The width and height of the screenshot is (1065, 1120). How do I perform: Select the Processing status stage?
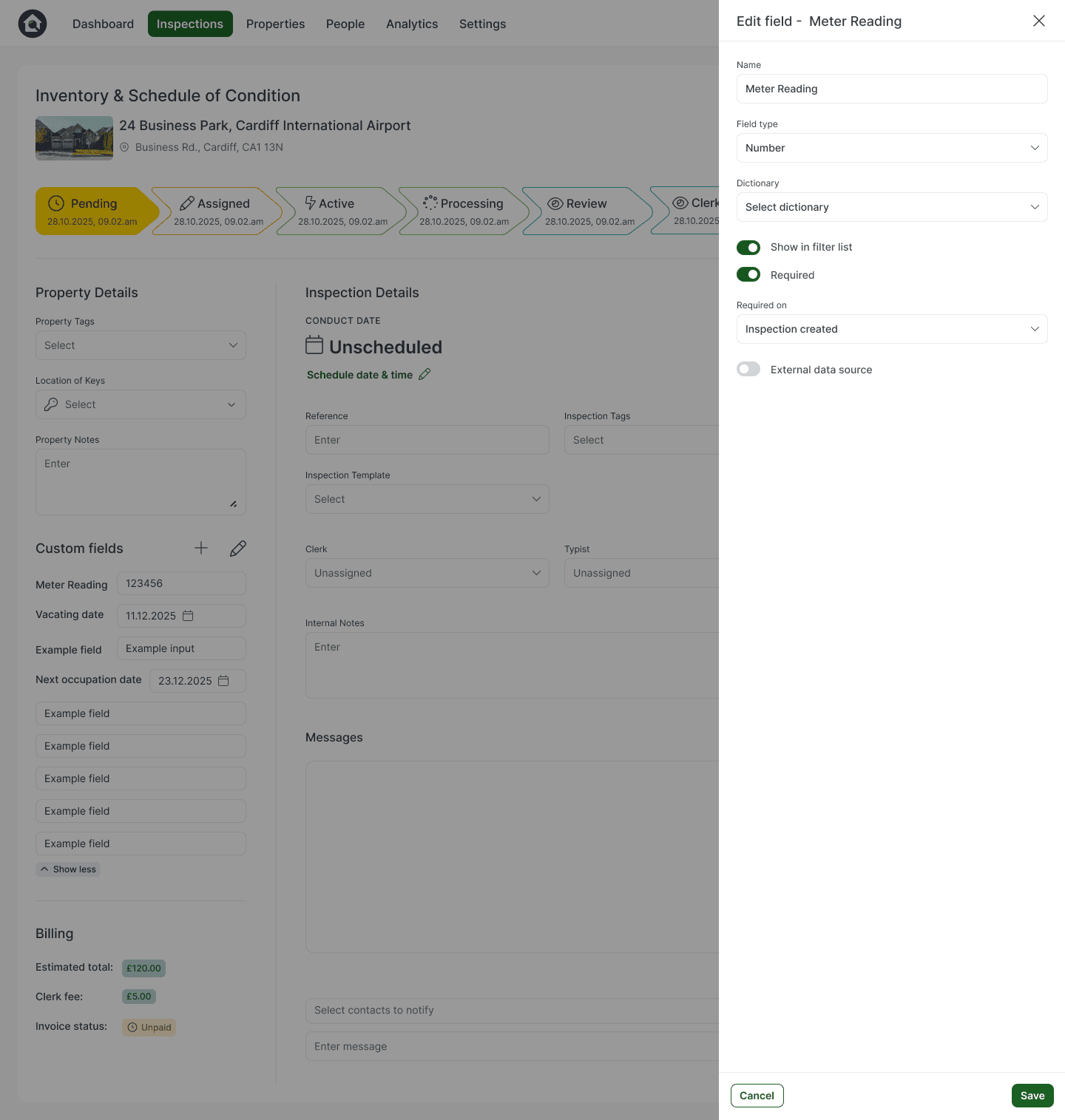pyautogui.click(x=464, y=211)
